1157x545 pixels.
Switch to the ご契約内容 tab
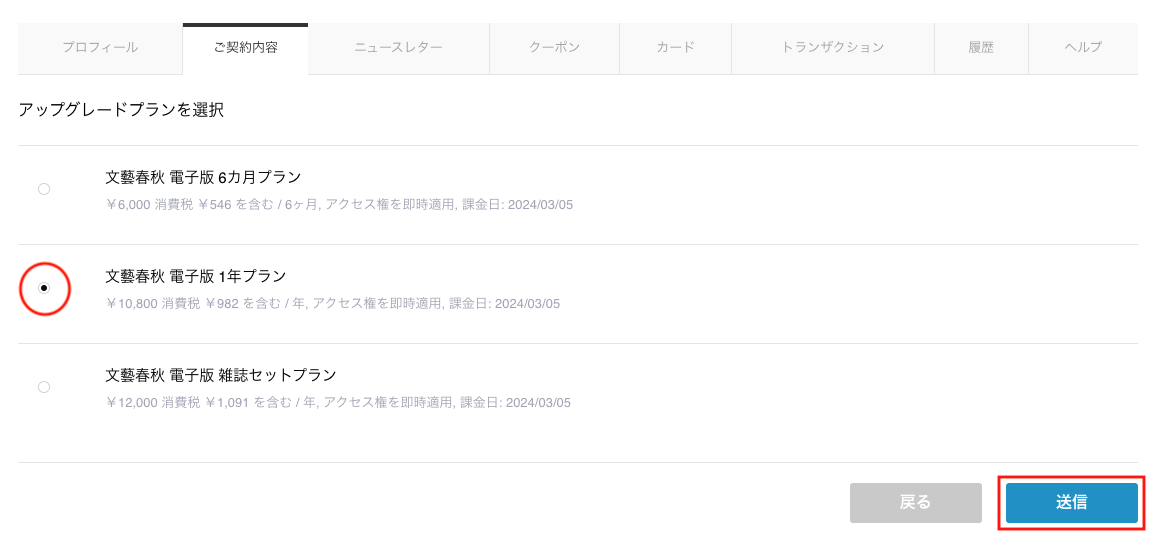coord(246,48)
